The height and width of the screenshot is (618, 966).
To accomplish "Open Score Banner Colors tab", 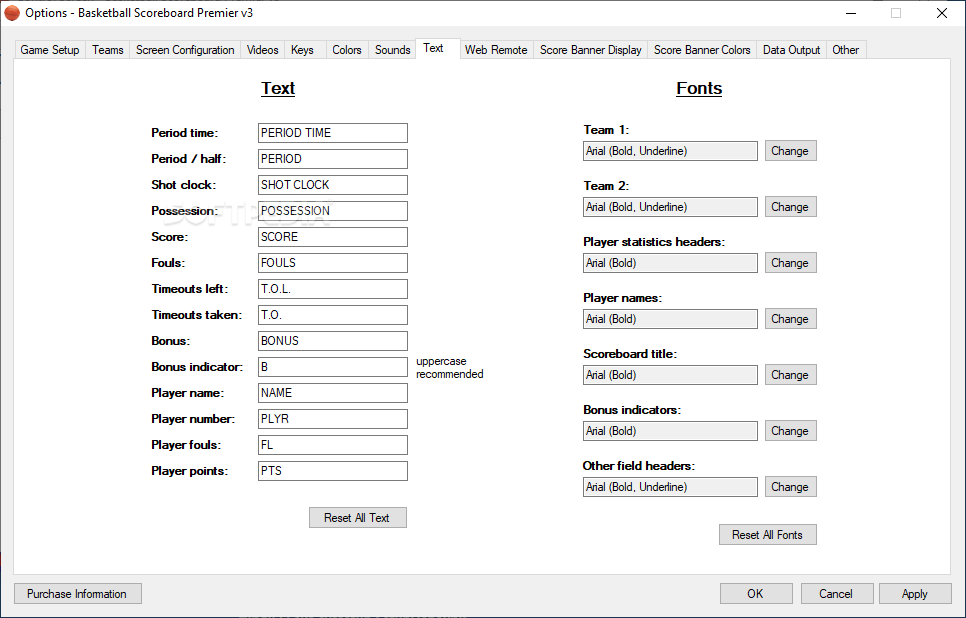I will point(702,50).
